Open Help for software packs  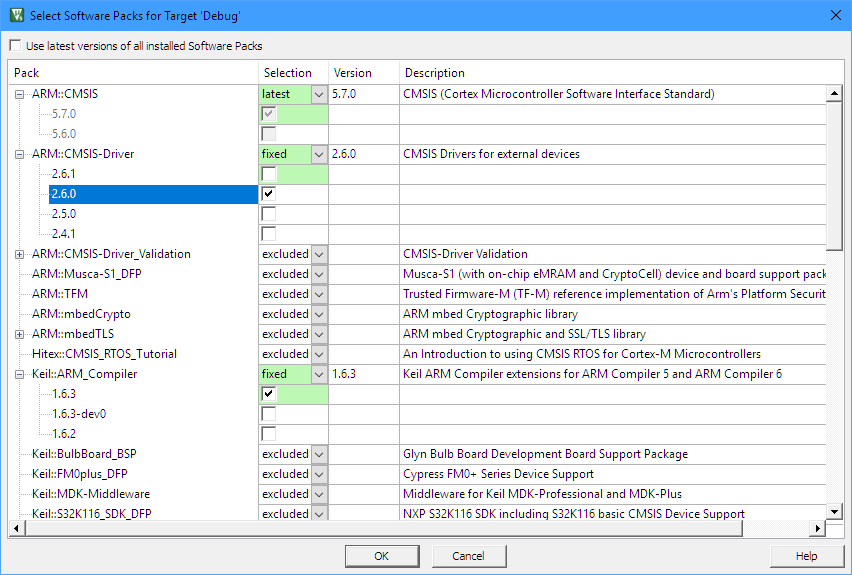[x=806, y=556]
